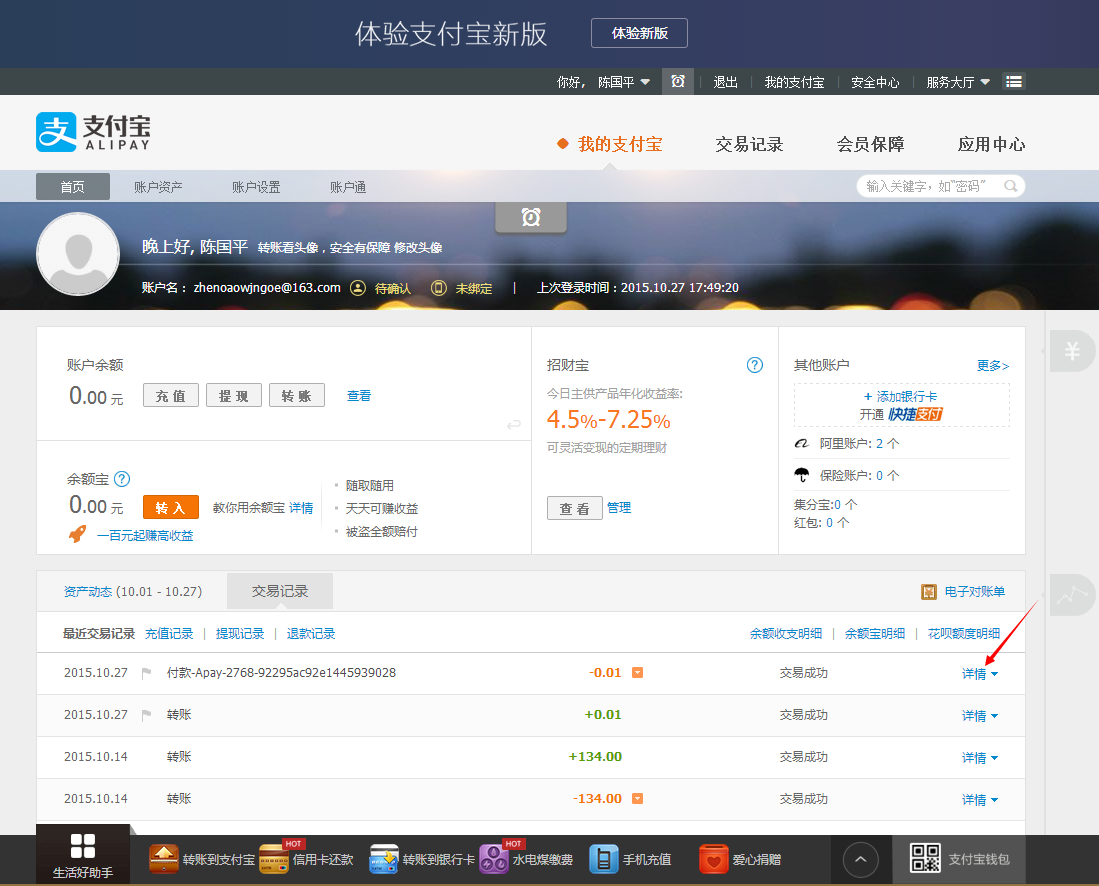Viewport: 1099px width, 886px height.
Task: Switch to the 账户资产 tab
Action: point(158,186)
